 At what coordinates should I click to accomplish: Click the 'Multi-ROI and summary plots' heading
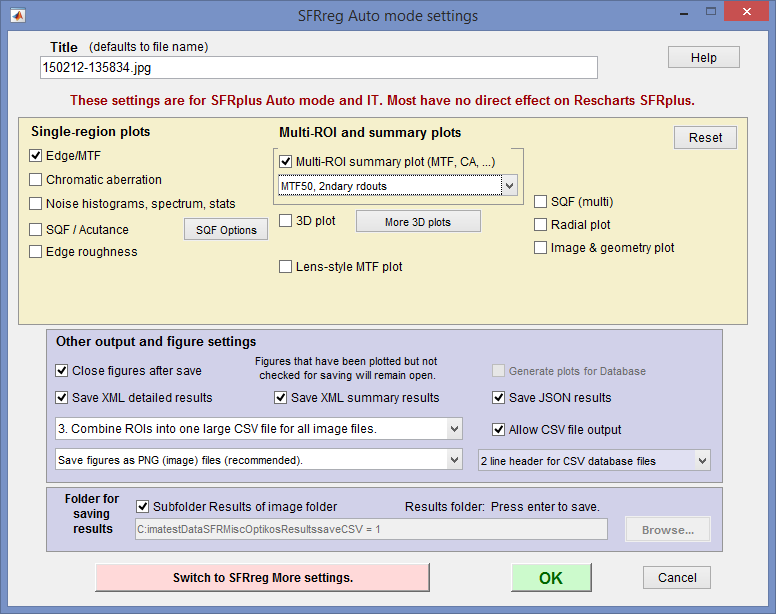370,133
